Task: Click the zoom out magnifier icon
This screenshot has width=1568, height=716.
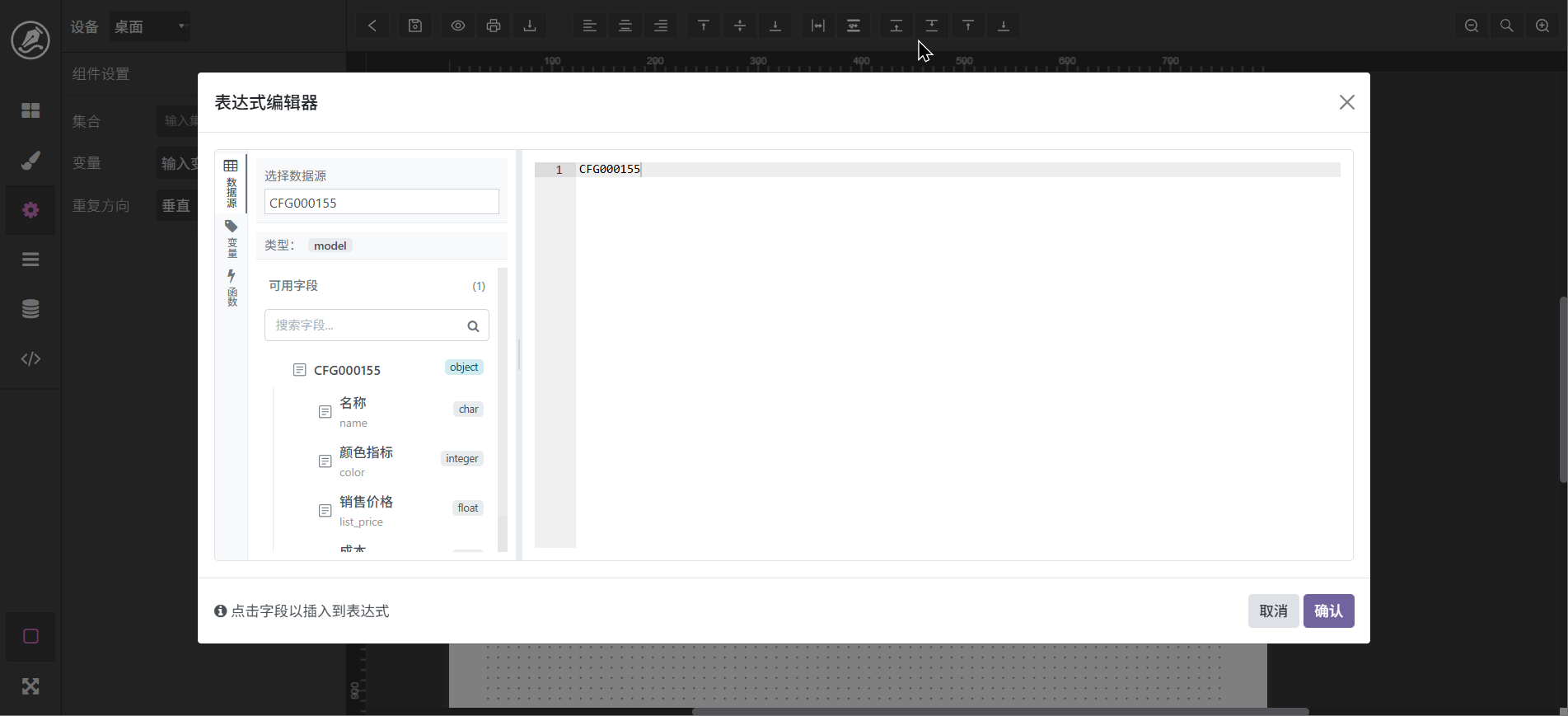Action: (1471, 26)
